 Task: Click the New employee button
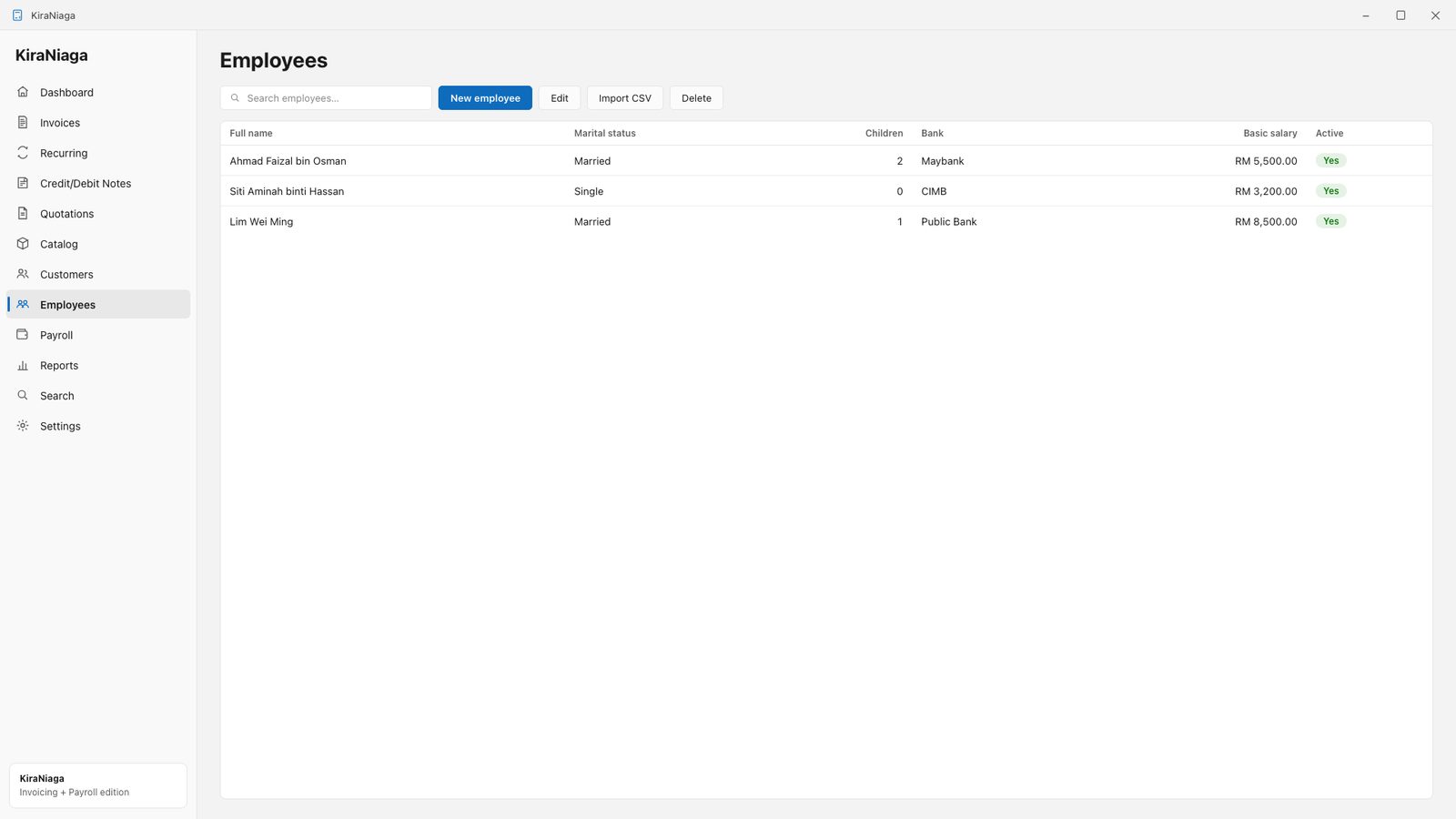tap(485, 98)
